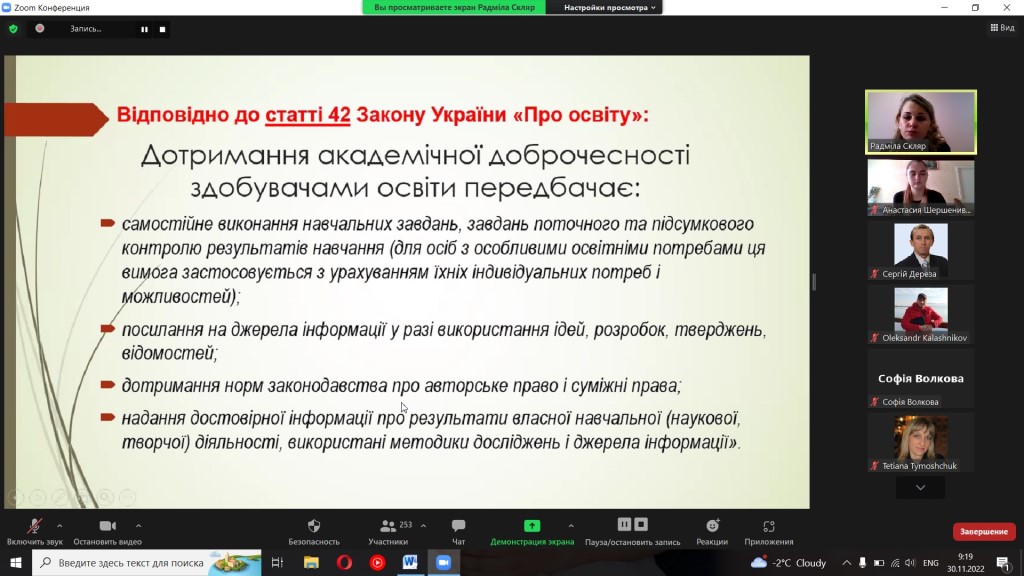Open Участники participants panel
Image resolution: width=1024 pixels, height=576 pixels.
388,532
